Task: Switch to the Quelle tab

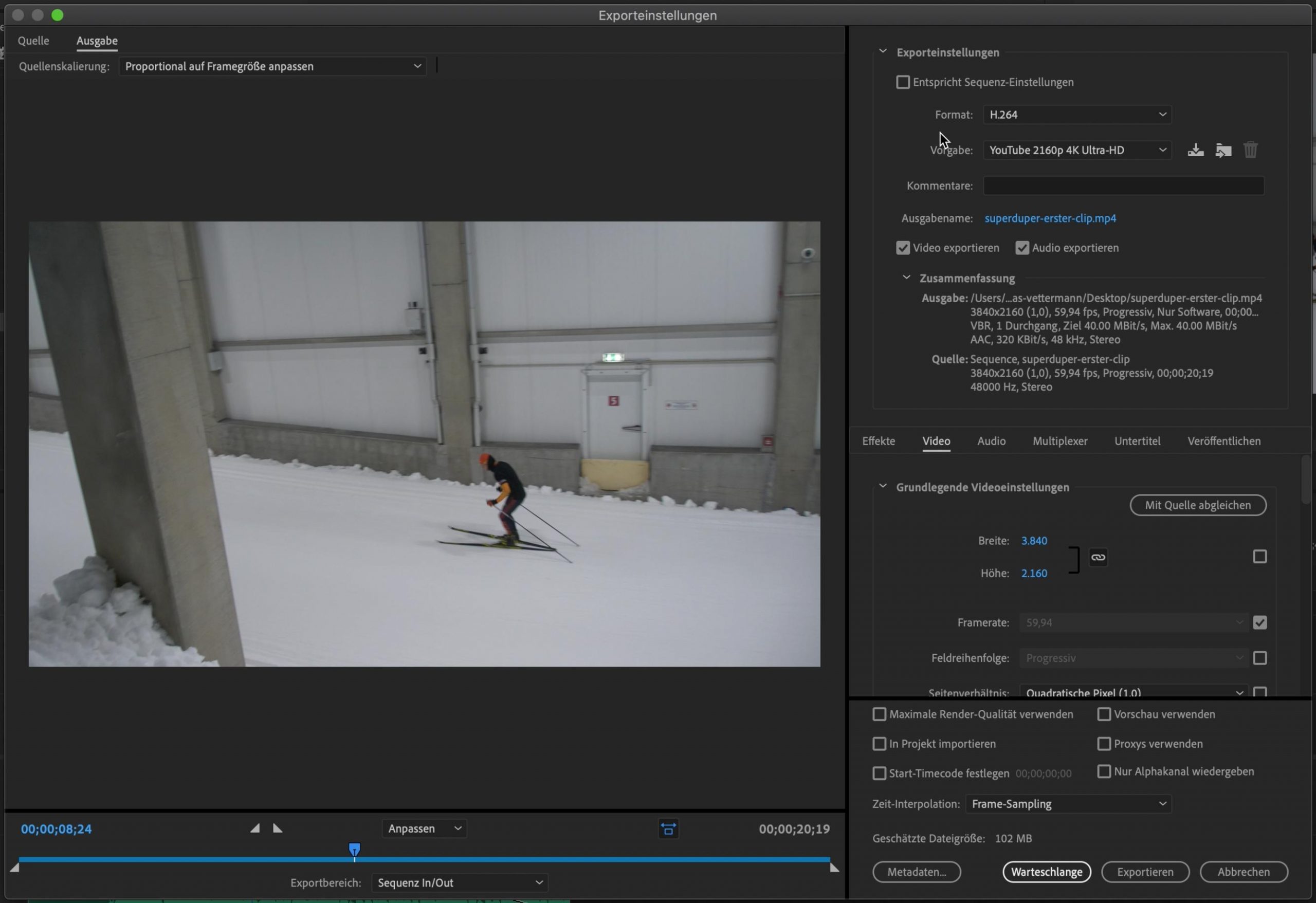Action: click(x=33, y=41)
